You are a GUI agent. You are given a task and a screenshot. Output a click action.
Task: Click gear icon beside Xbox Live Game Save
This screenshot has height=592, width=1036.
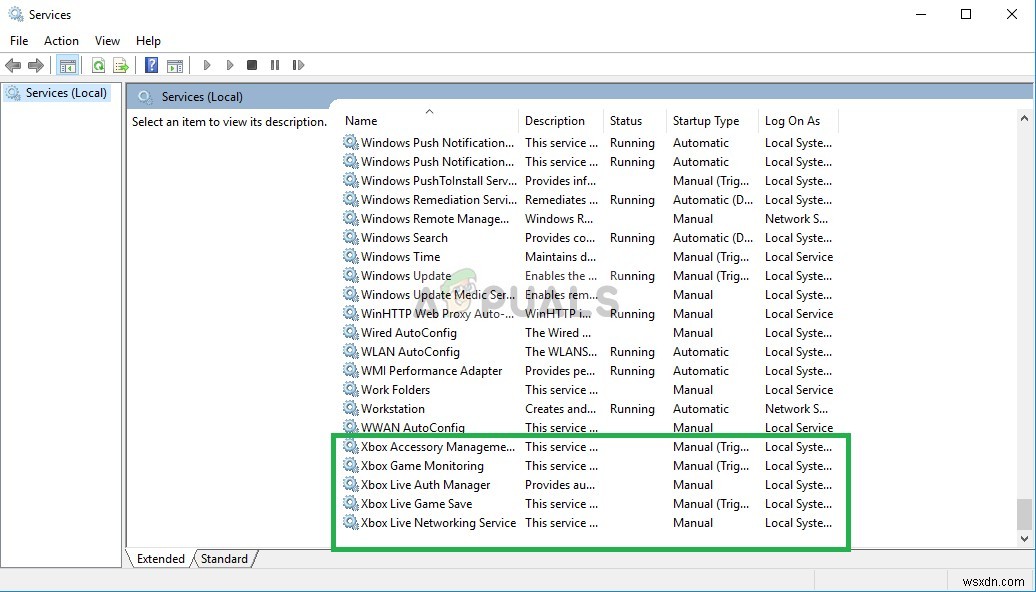pyautogui.click(x=350, y=503)
